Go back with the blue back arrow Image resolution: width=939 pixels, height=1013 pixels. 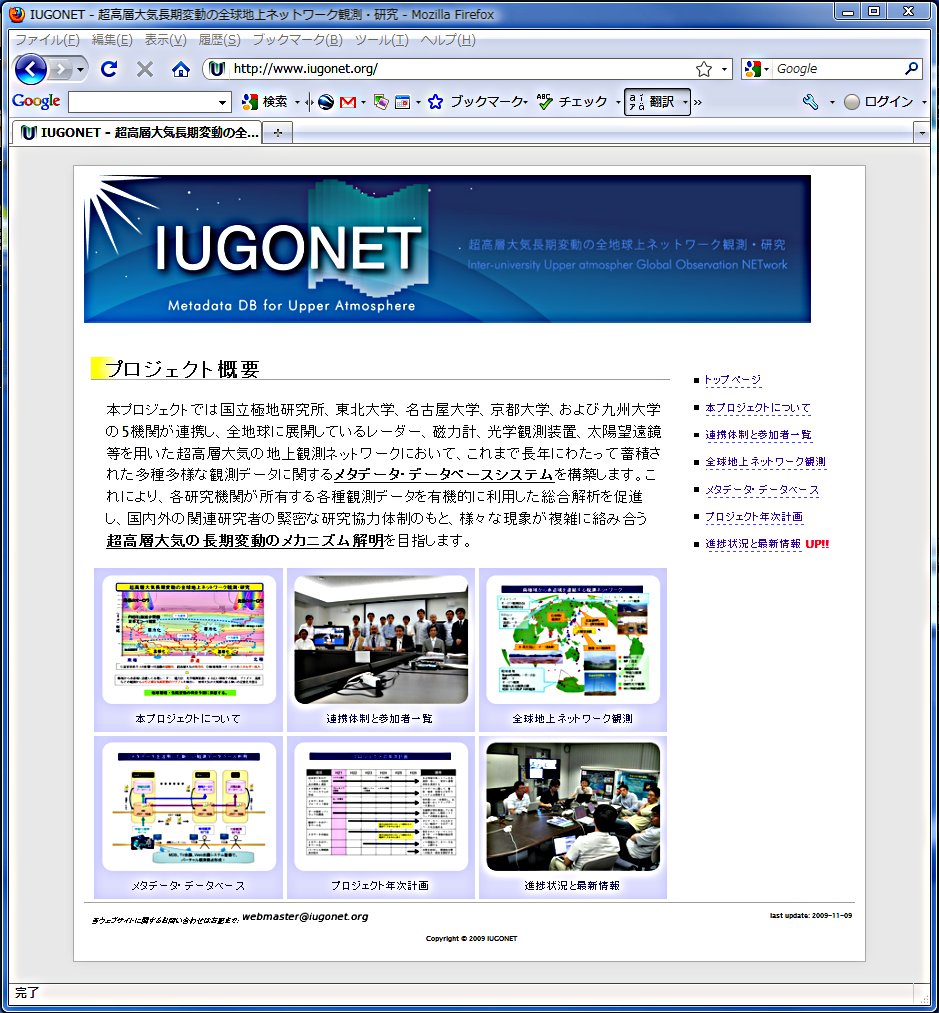click(x=30, y=68)
